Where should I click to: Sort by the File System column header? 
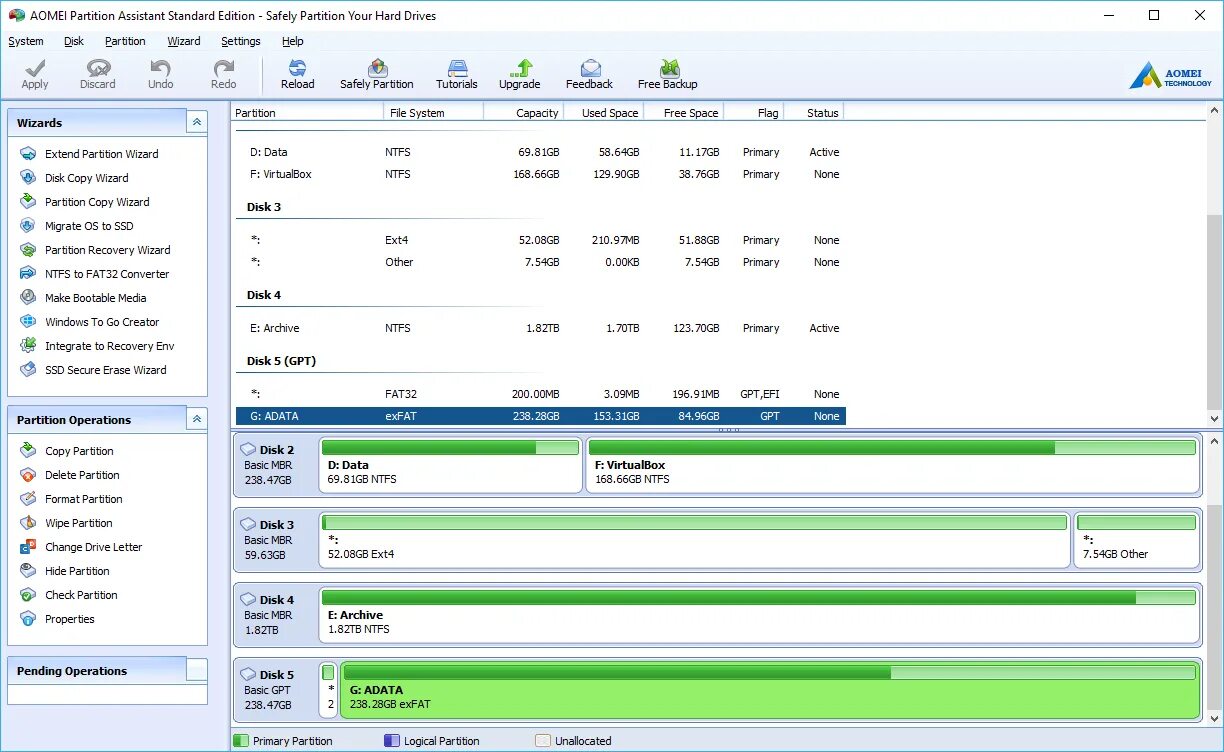[x=433, y=113]
